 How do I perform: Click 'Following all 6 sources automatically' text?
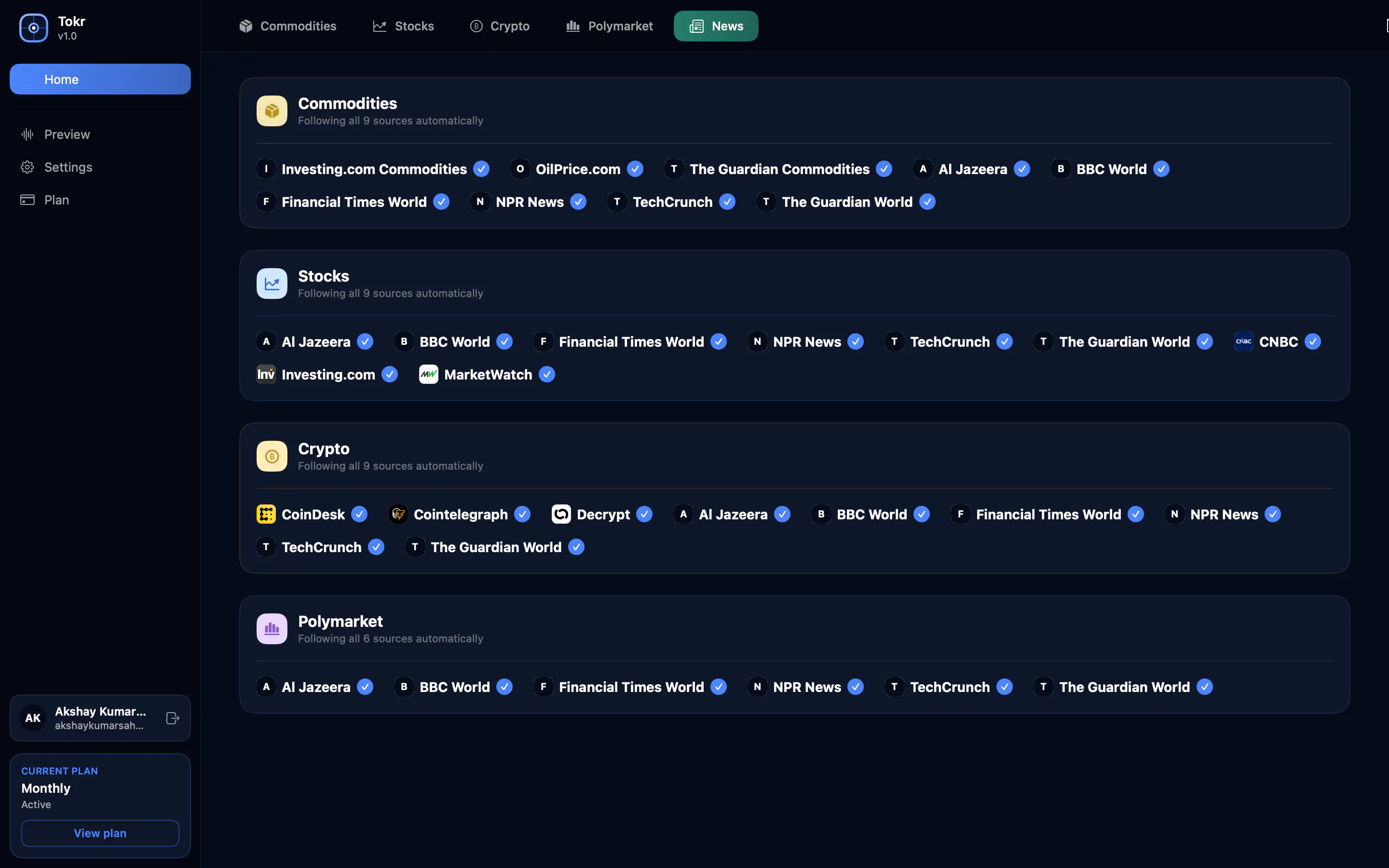tap(390, 638)
